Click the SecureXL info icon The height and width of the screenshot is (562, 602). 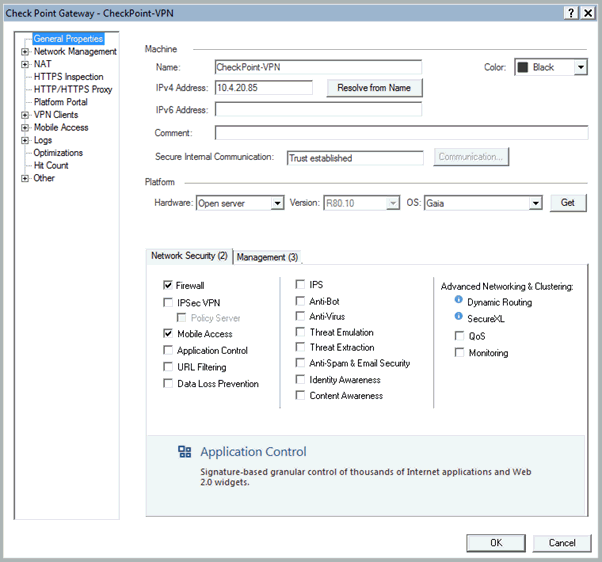(x=458, y=317)
